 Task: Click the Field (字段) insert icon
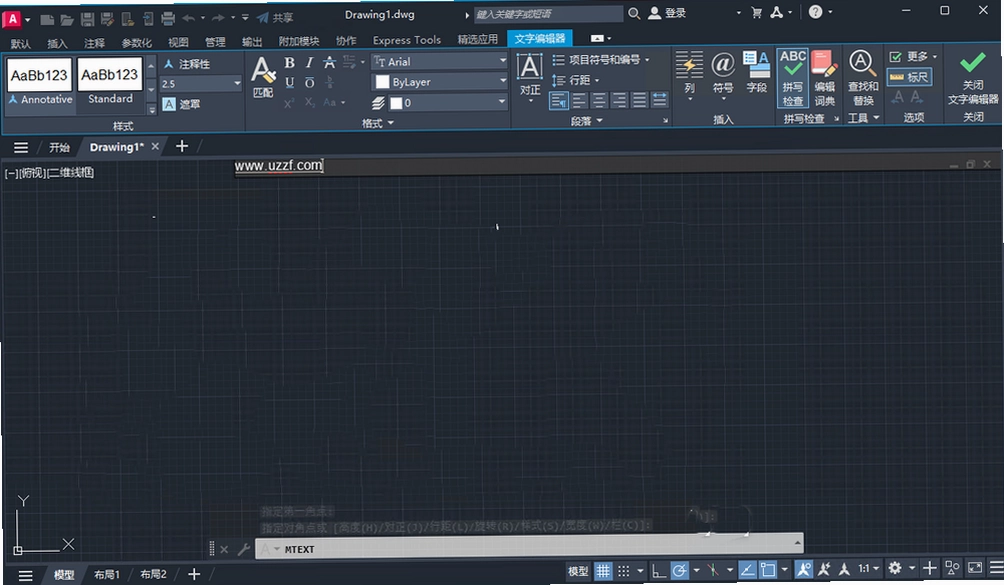756,72
